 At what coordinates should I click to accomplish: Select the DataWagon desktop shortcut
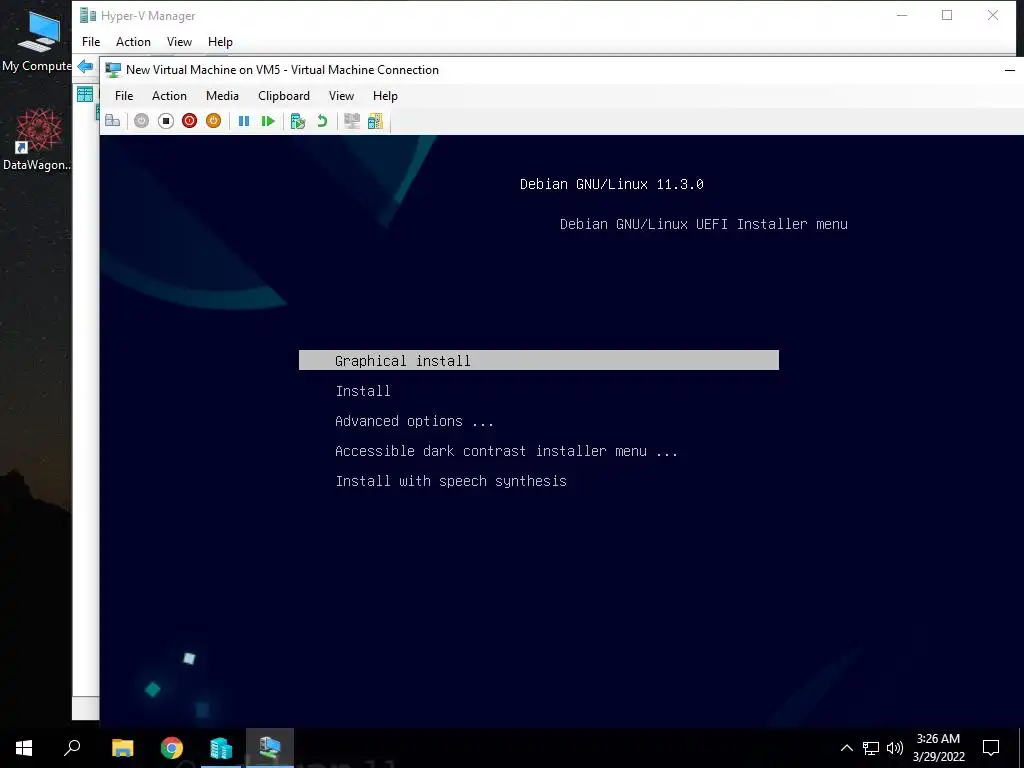coord(37,140)
